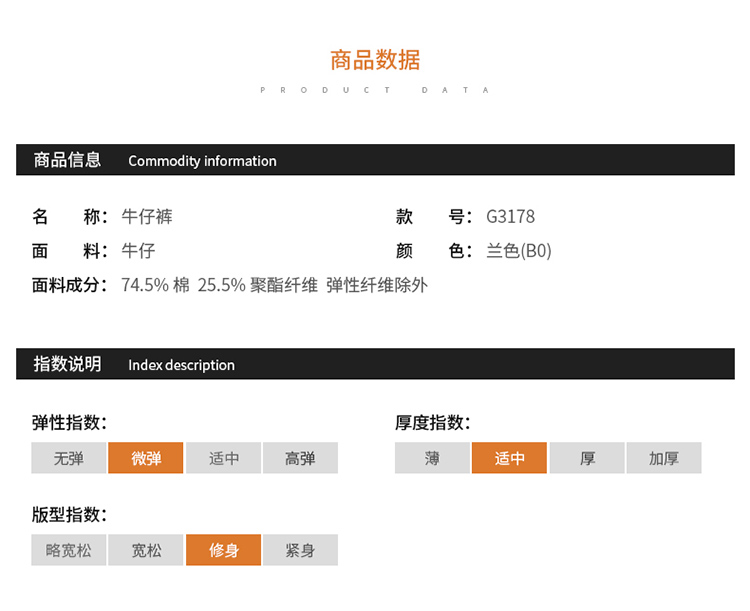
Task: Choose the 薄 thickness option
Action: pos(432,458)
